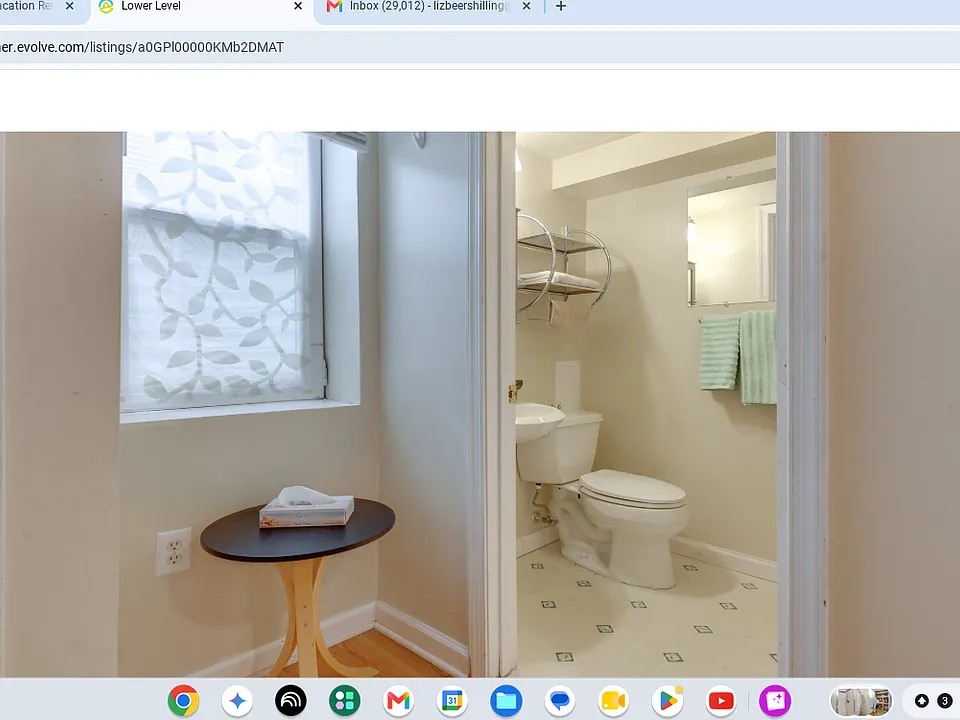Show the 3 pending notifications
The height and width of the screenshot is (720, 960).
945,700
